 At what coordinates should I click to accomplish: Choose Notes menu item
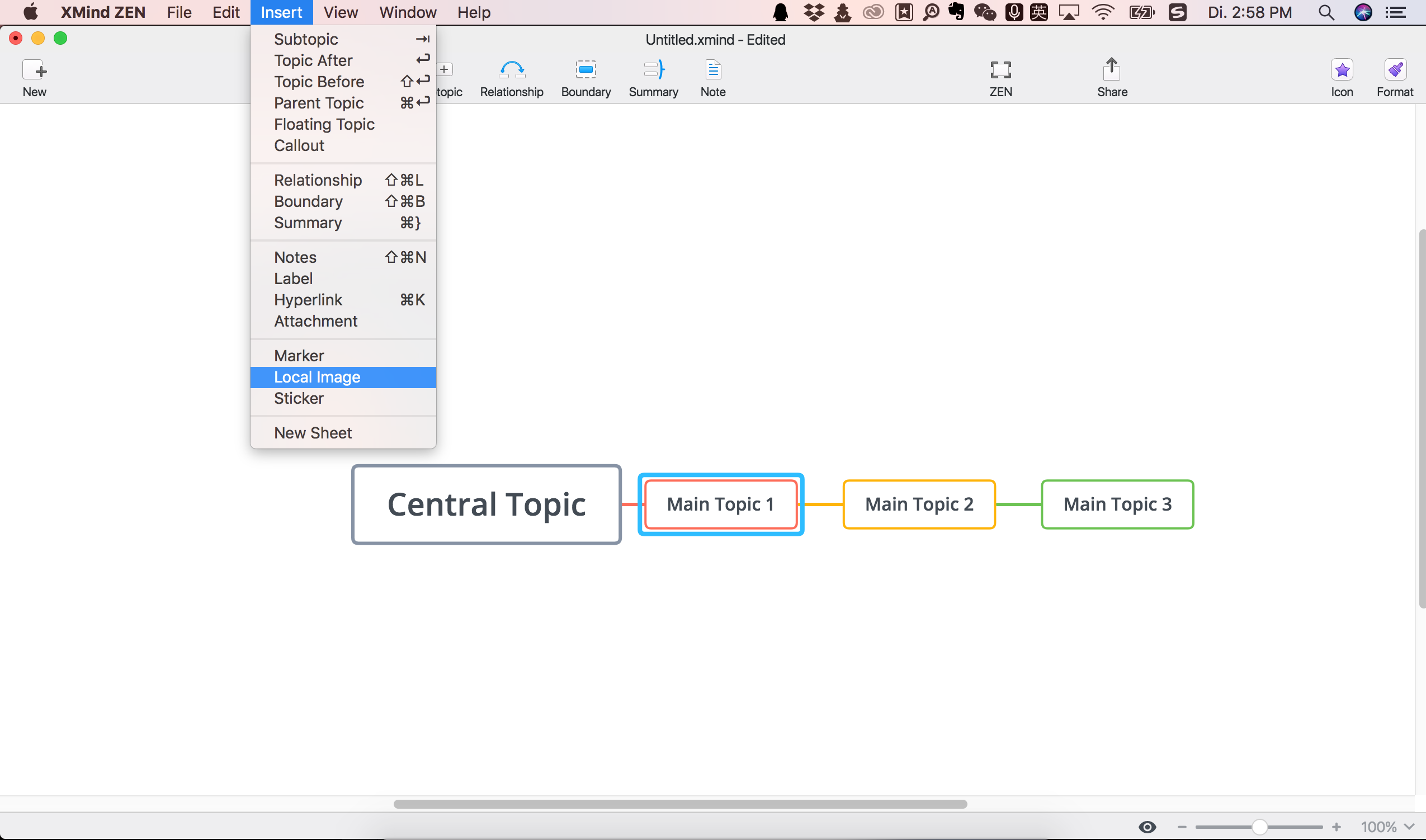click(343, 257)
